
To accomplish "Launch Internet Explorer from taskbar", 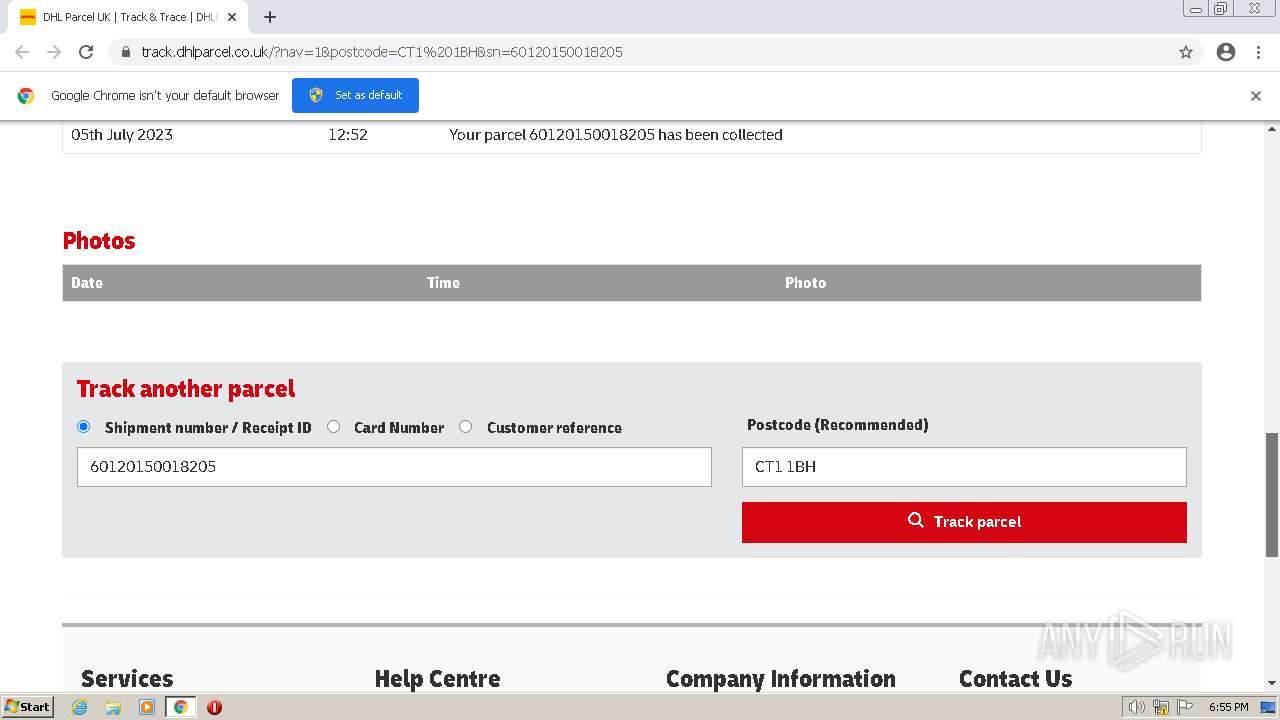I will click(80, 707).
